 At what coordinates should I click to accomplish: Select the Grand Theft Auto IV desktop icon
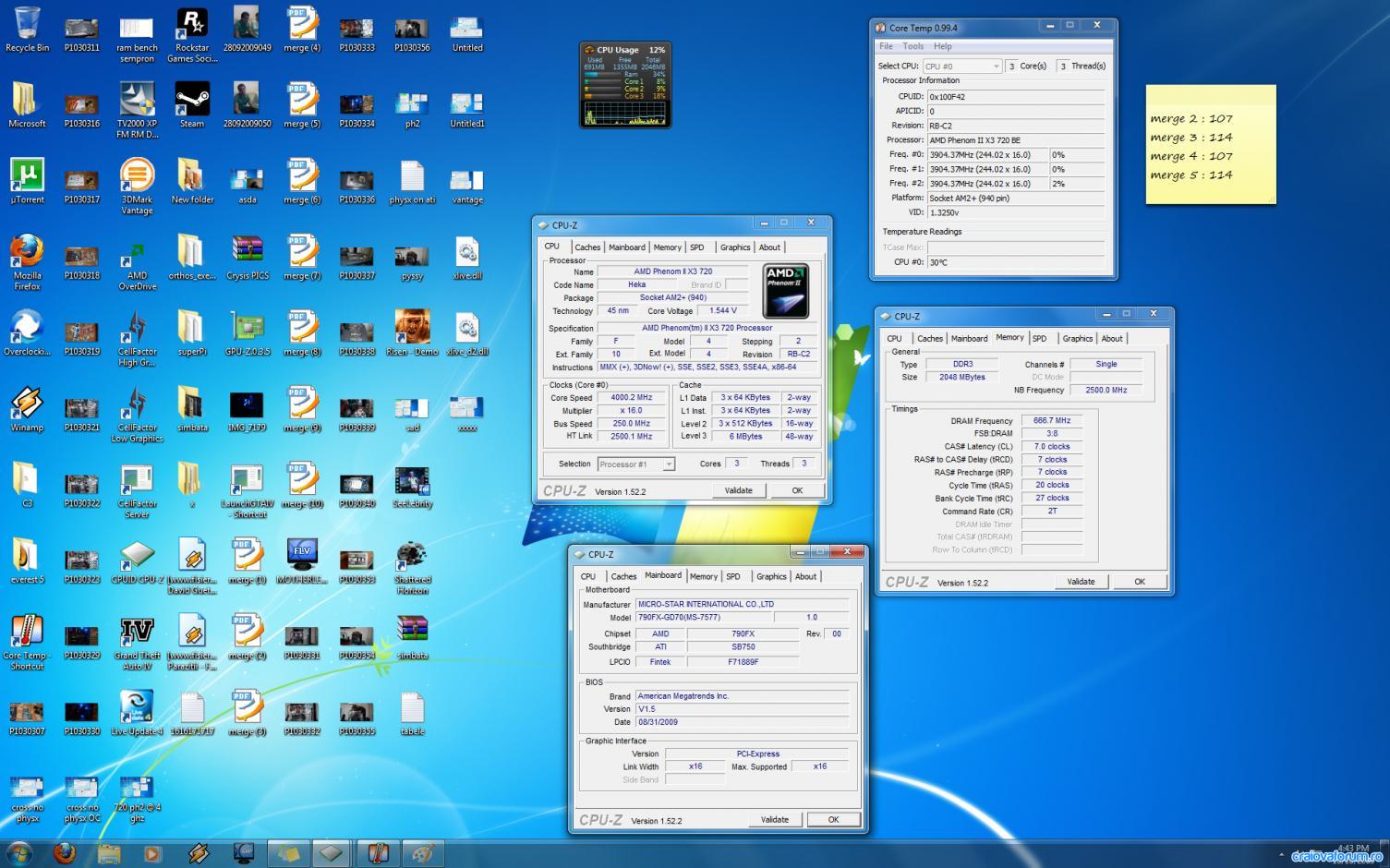[x=137, y=642]
